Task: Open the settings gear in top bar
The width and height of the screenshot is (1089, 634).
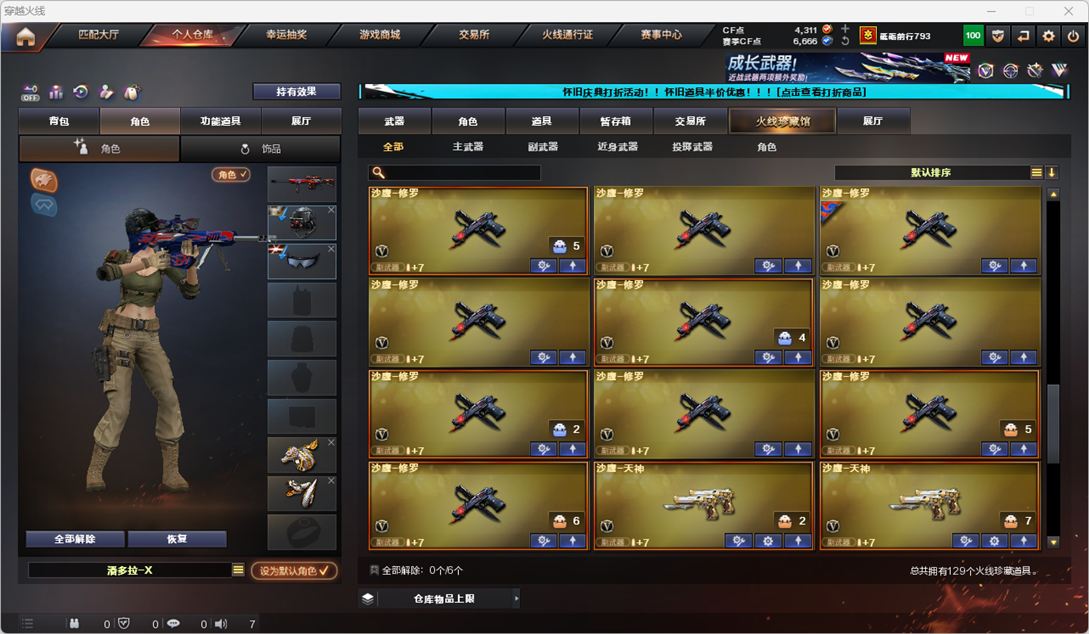Action: [x=1048, y=35]
